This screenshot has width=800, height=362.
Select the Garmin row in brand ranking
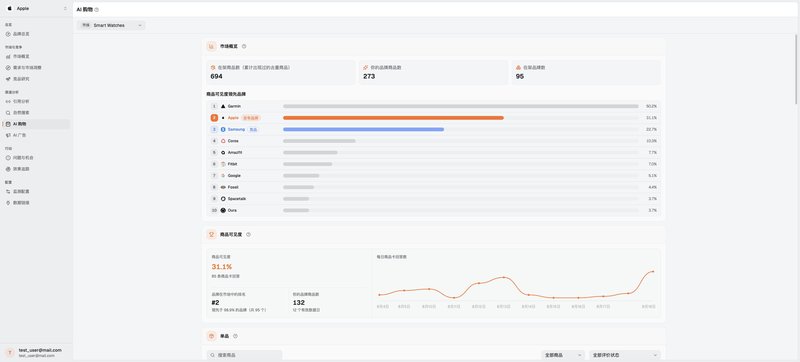(x=434, y=106)
